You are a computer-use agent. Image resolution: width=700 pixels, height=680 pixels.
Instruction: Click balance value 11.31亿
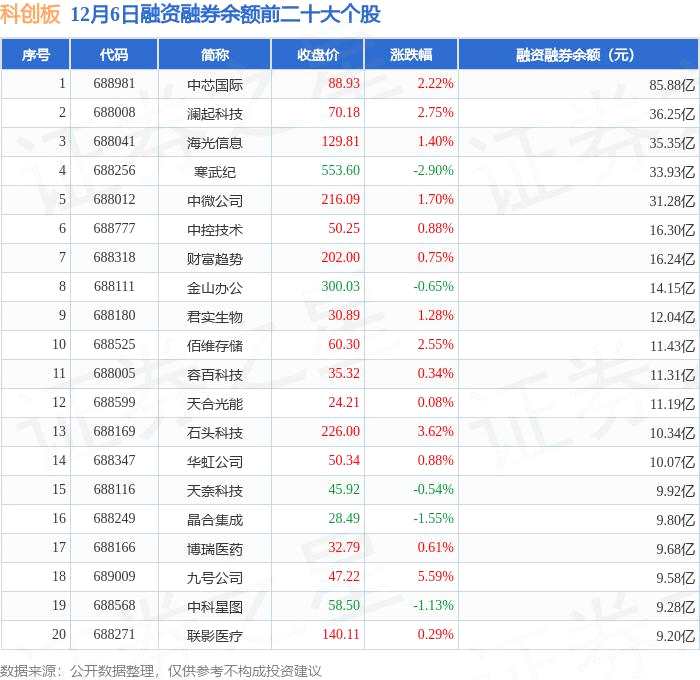(x=672, y=375)
